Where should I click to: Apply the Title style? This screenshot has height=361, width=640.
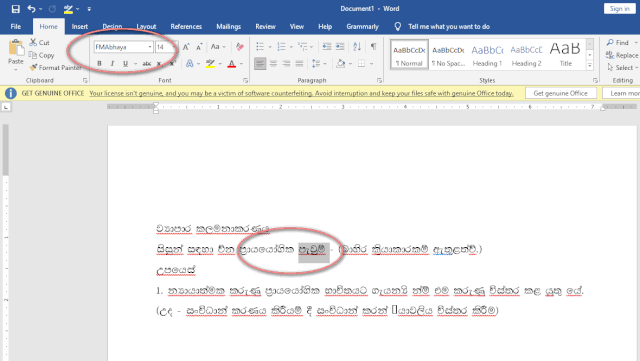(565, 55)
